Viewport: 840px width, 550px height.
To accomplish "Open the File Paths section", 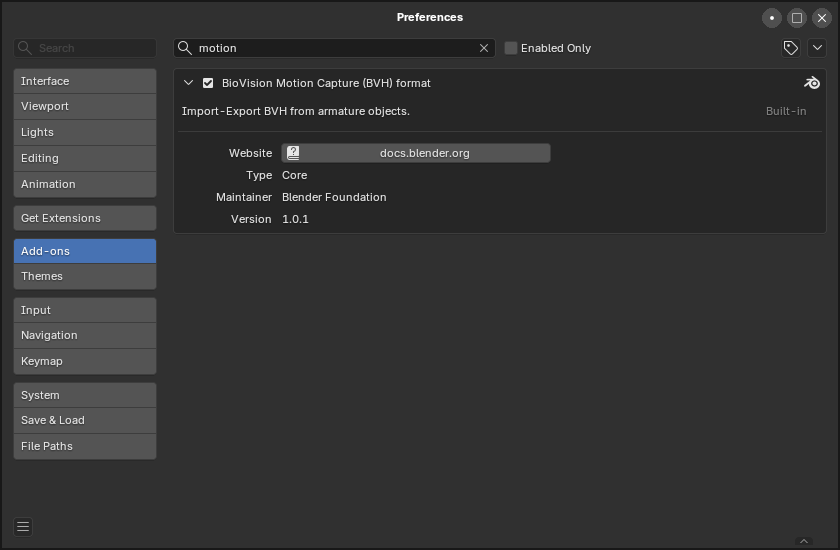I will tap(85, 446).
